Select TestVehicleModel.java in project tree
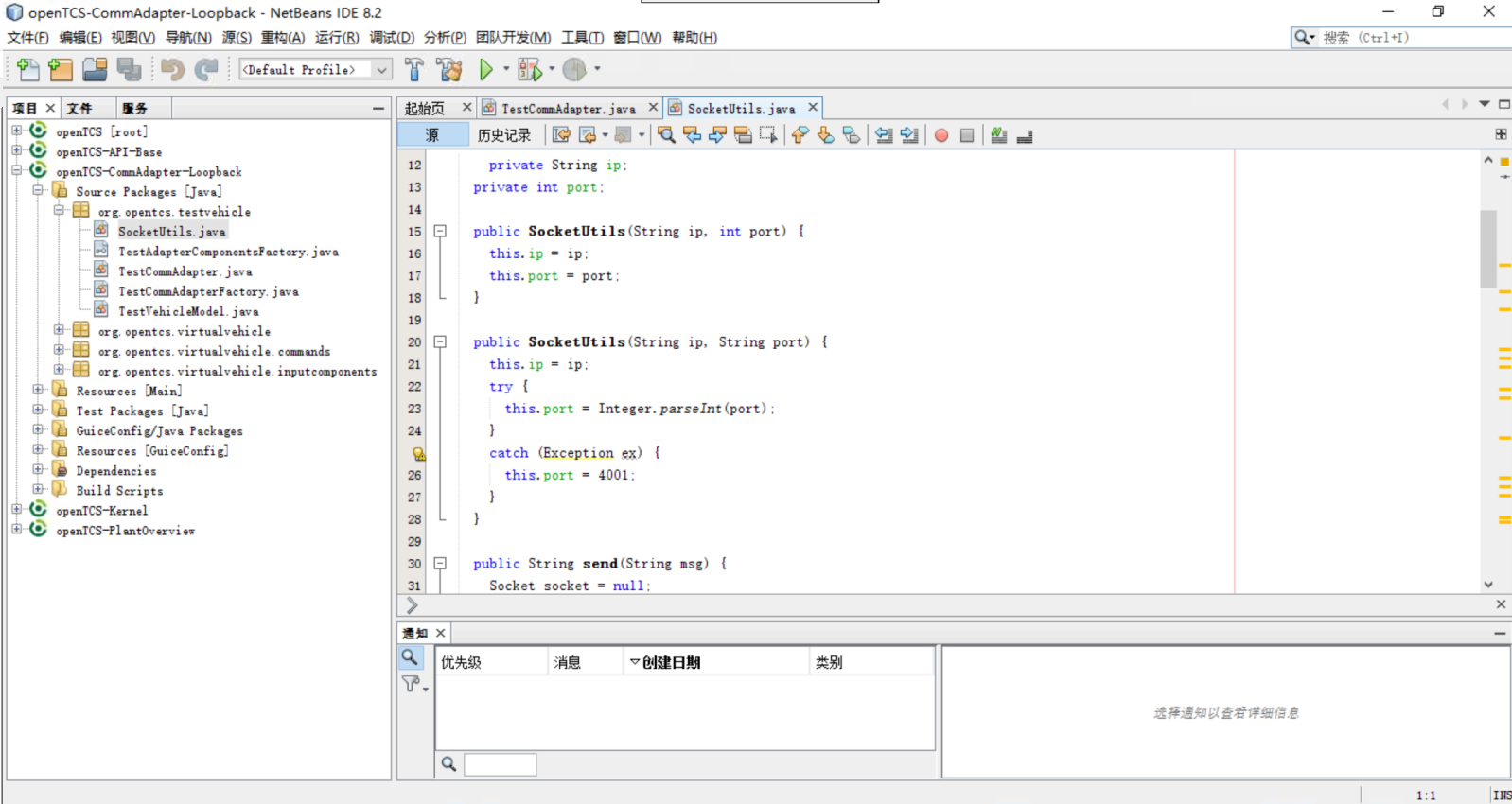 click(188, 311)
